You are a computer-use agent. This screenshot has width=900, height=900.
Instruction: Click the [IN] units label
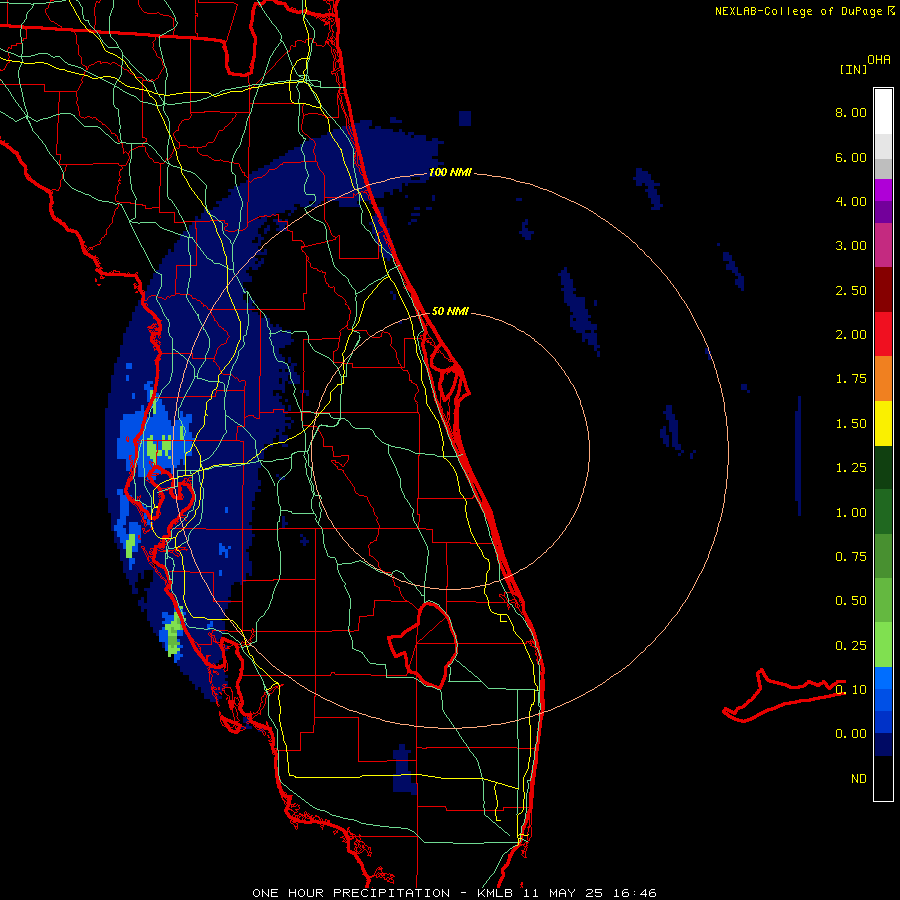pos(853,69)
